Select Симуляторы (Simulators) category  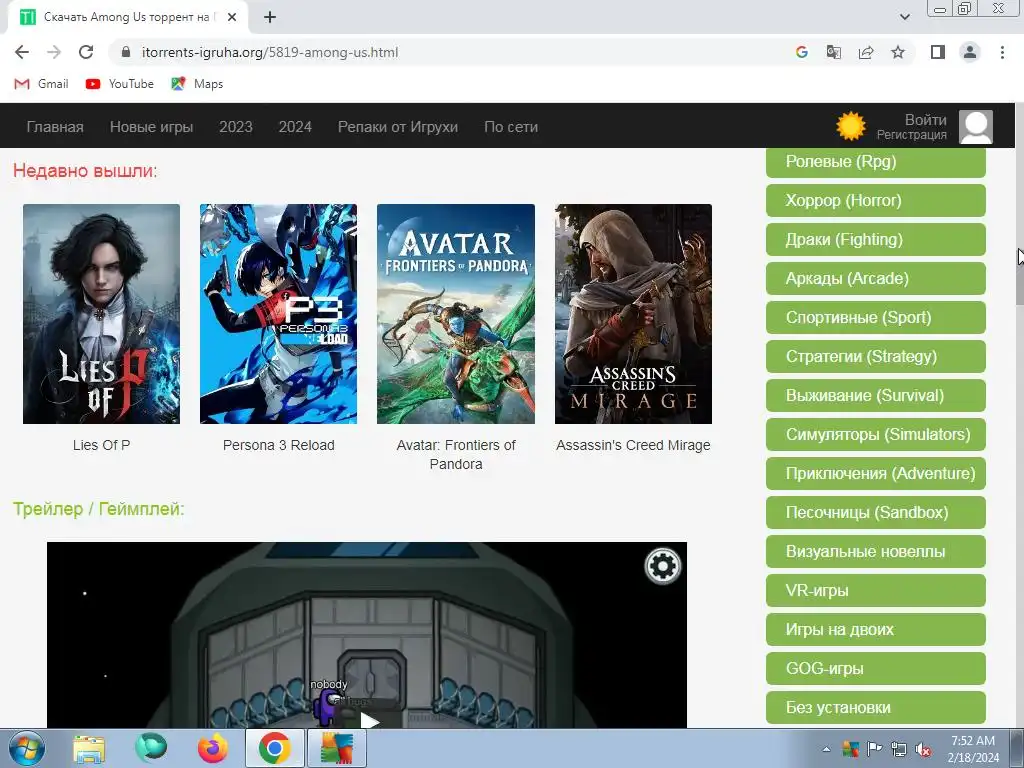click(x=876, y=434)
